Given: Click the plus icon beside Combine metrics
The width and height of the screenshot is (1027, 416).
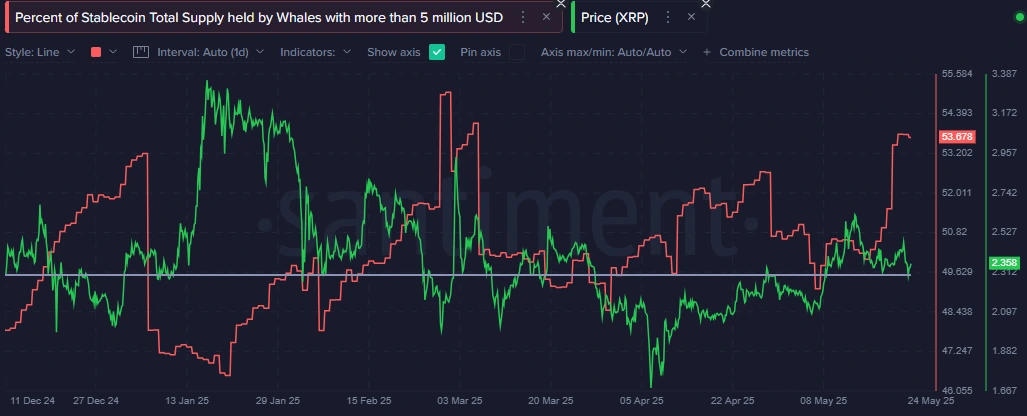Looking at the screenshot, I should [708, 51].
